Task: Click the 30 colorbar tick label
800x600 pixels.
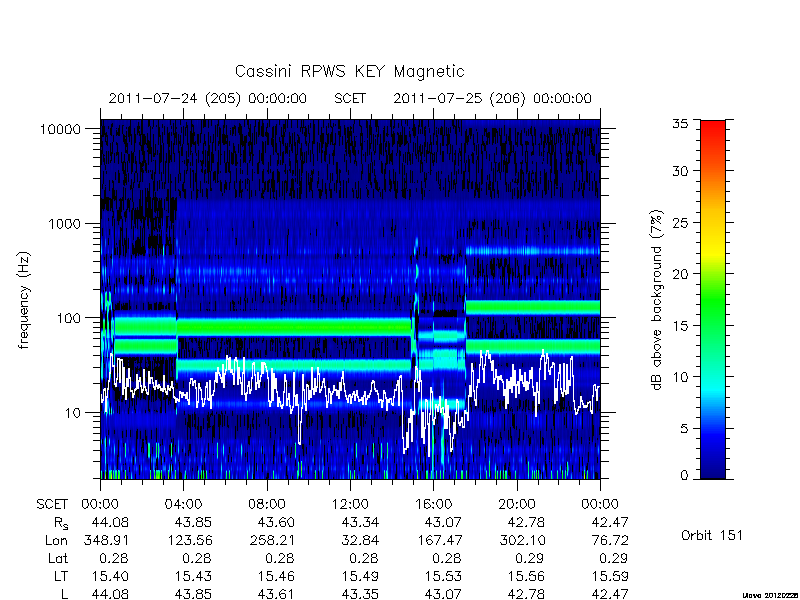Action: click(x=680, y=171)
